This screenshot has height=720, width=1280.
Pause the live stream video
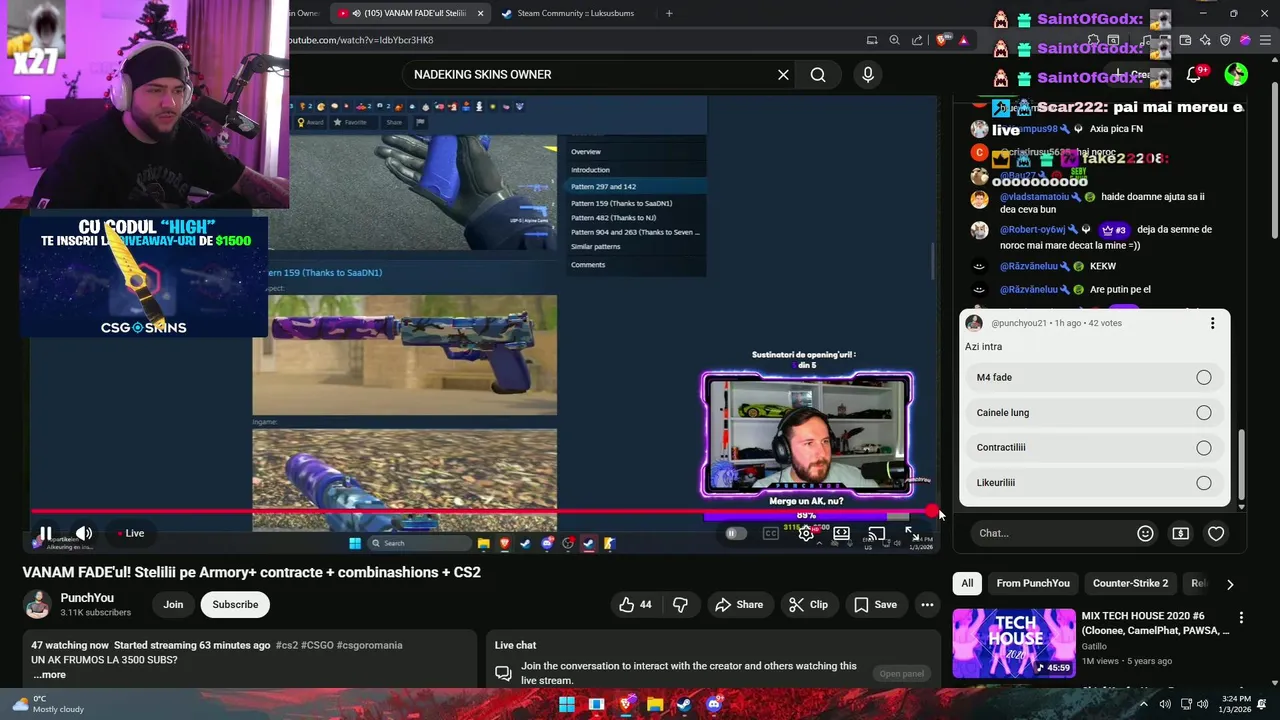coord(45,533)
